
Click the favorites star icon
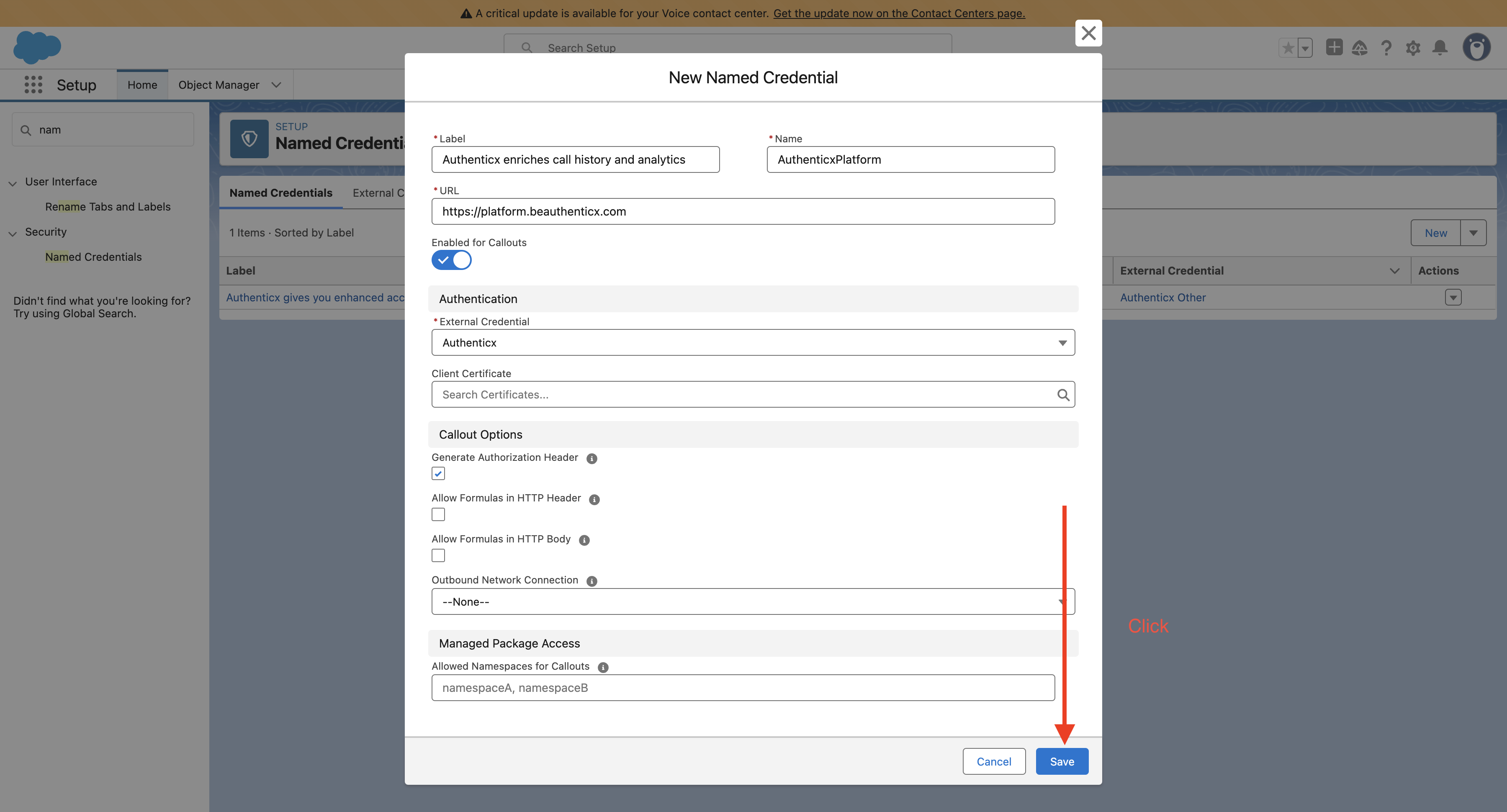[1288, 47]
